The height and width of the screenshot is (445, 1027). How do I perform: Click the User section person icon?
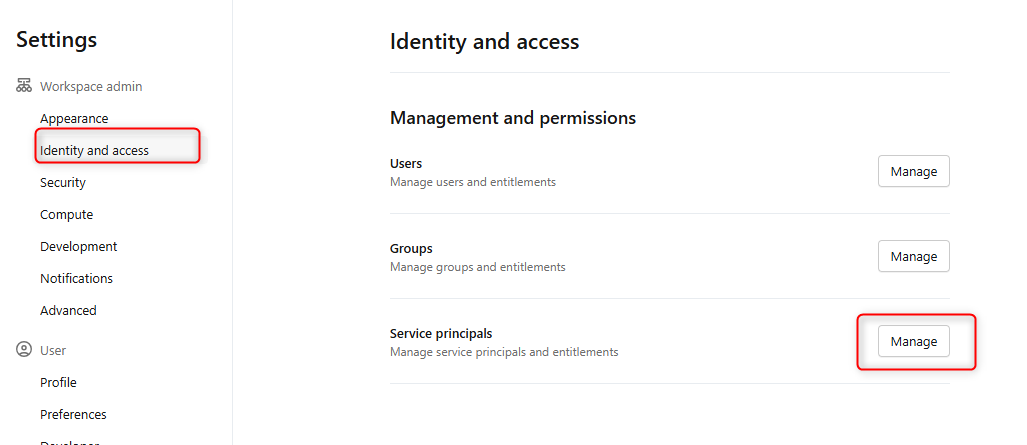coord(24,351)
